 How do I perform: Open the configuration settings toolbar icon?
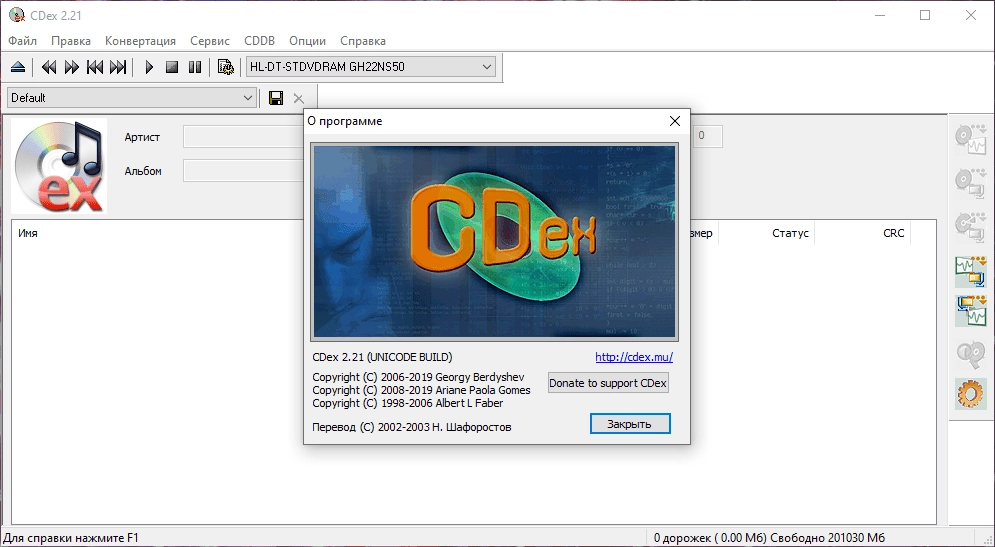(226, 67)
